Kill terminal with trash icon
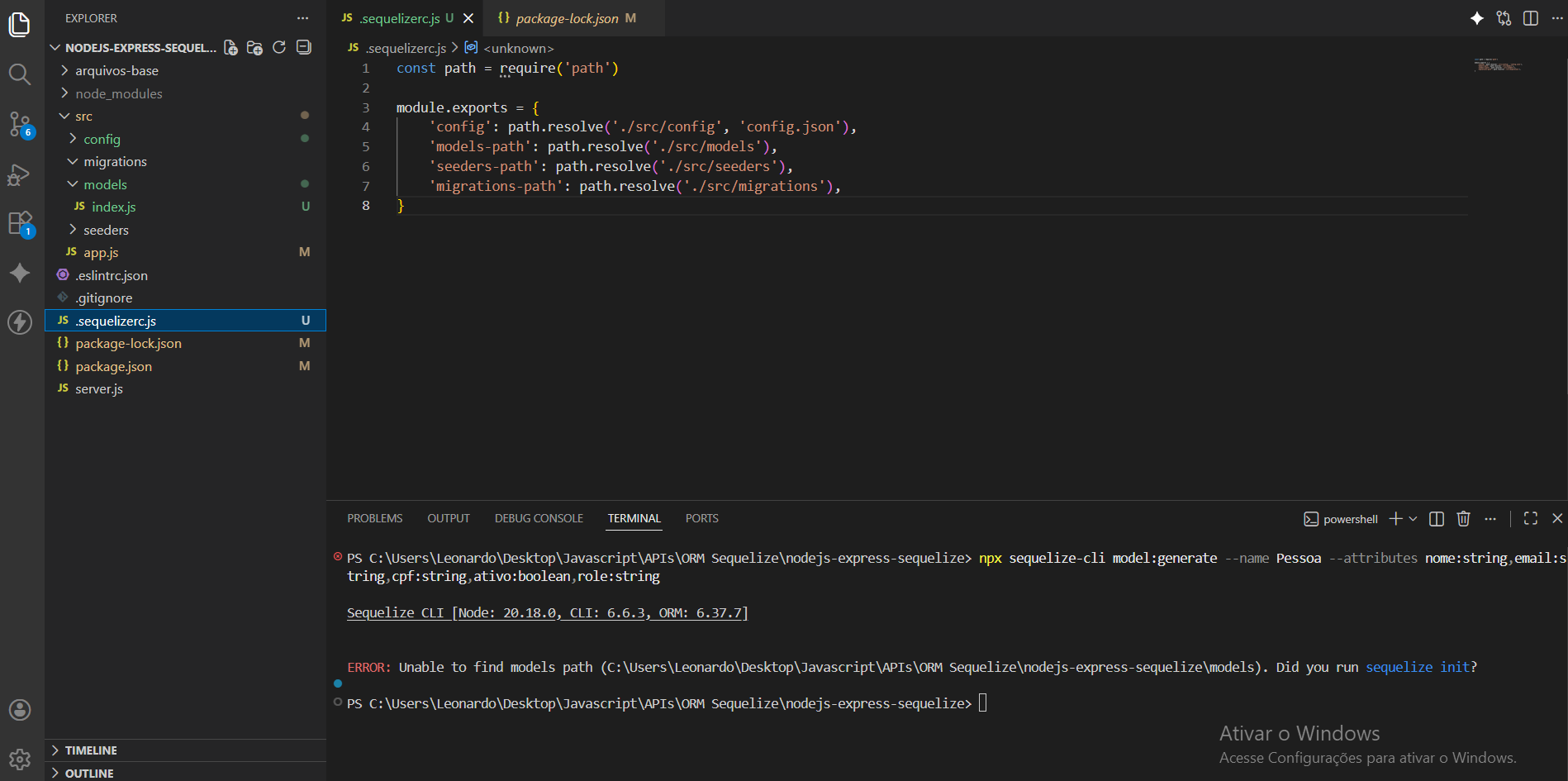 point(1463,518)
